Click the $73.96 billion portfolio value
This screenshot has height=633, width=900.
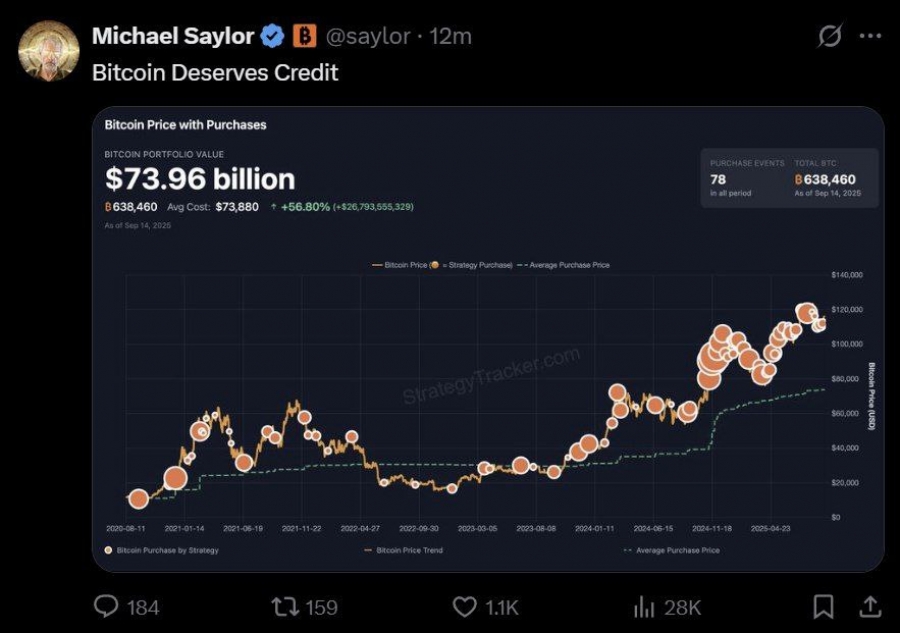[200, 179]
